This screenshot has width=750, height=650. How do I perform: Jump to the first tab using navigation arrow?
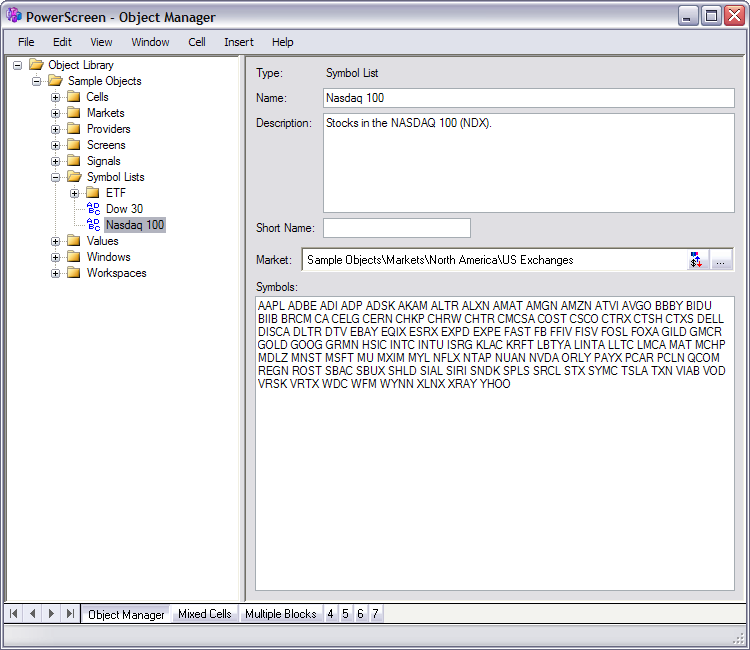click(x=15, y=613)
